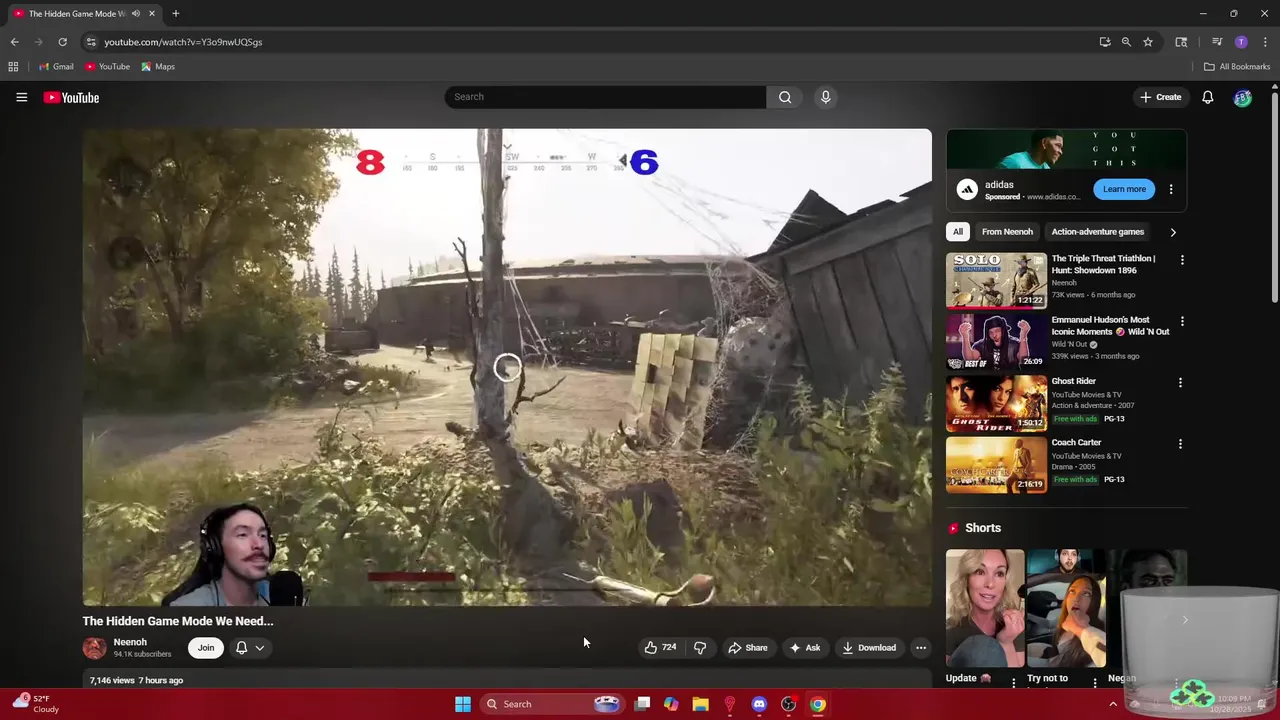Screen dimensions: 1280x720
Task: Open the Ghost Rider movie thumbnail
Action: [x=996, y=402]
